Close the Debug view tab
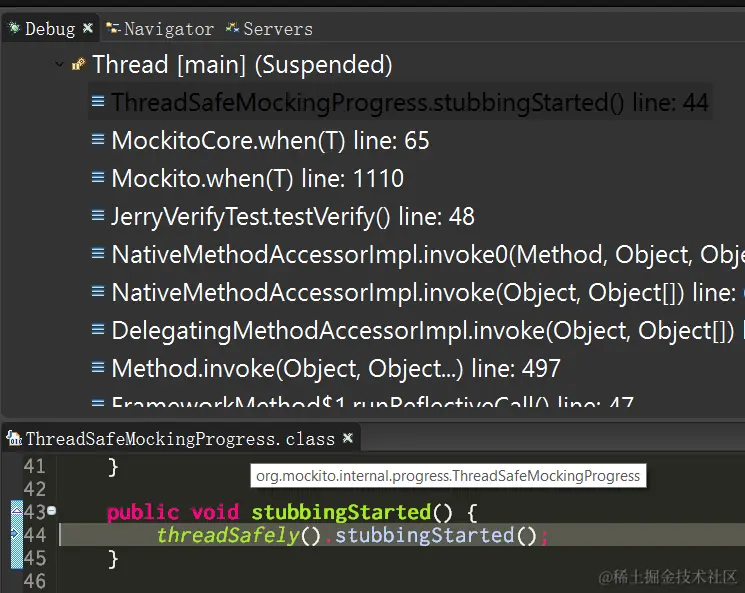Screen dimensions: 745x593 87,28
